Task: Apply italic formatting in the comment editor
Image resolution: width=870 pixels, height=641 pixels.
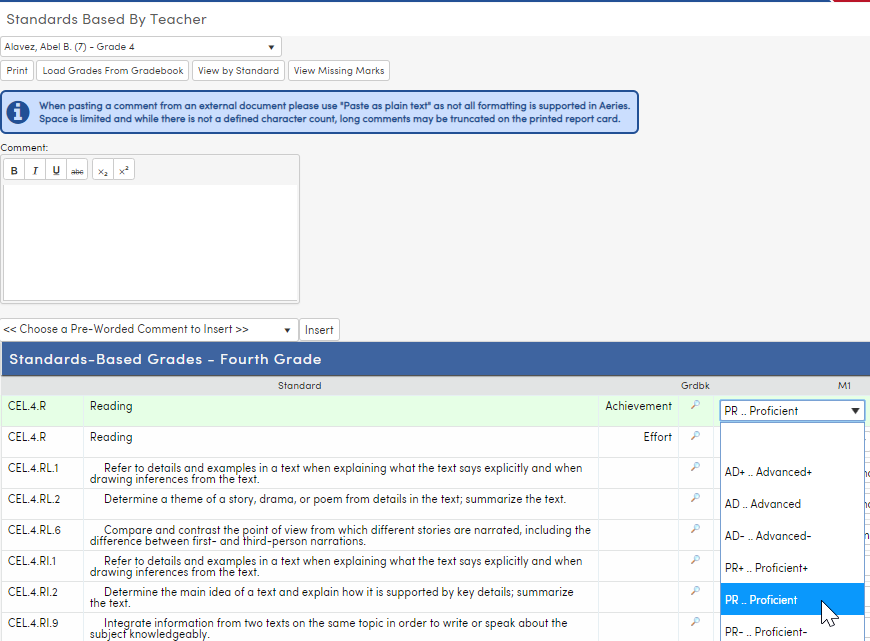Action: [34, 169]
